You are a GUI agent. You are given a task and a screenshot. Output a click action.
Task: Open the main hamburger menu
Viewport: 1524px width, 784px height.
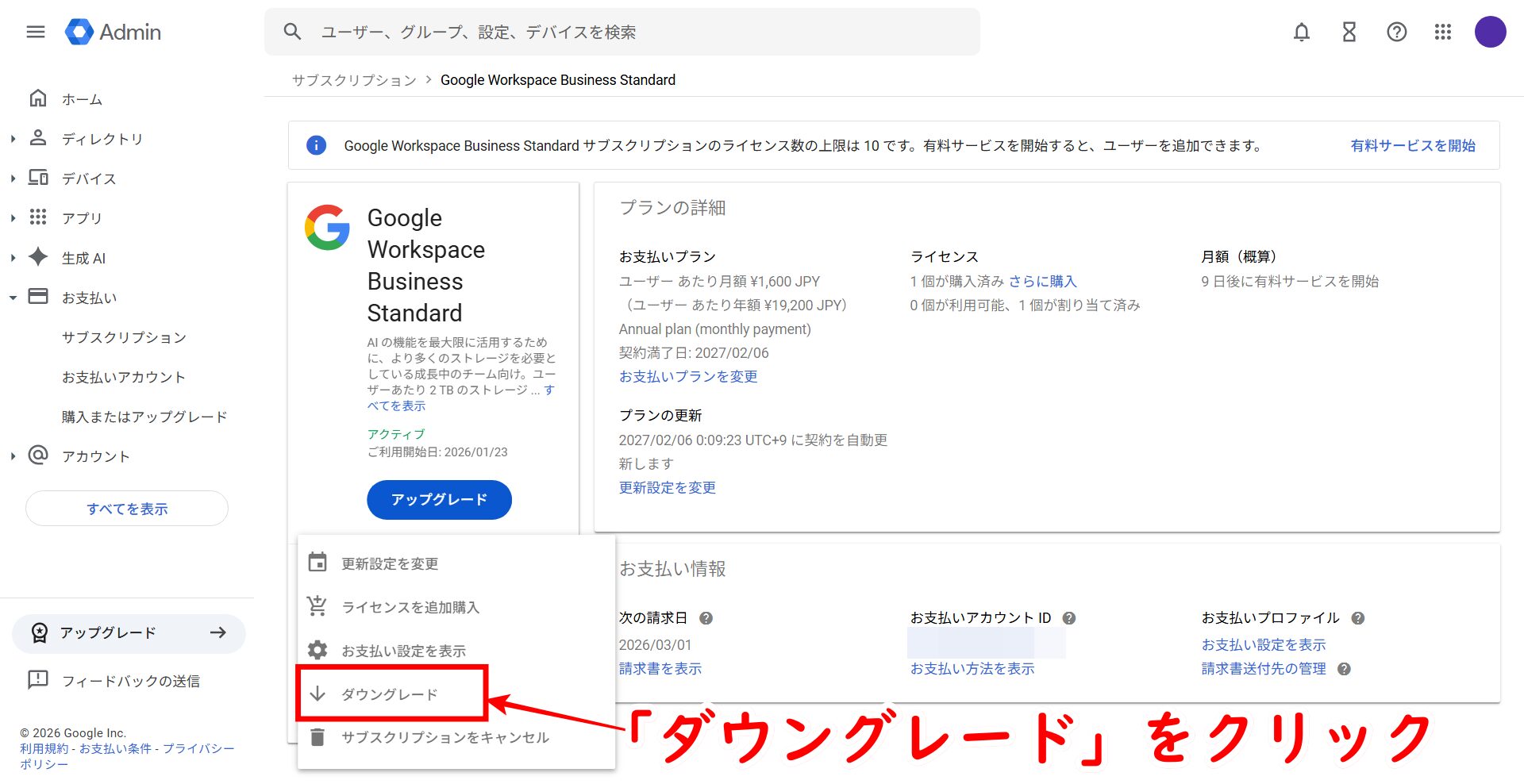pyautogui.click(x=36, y=32)
